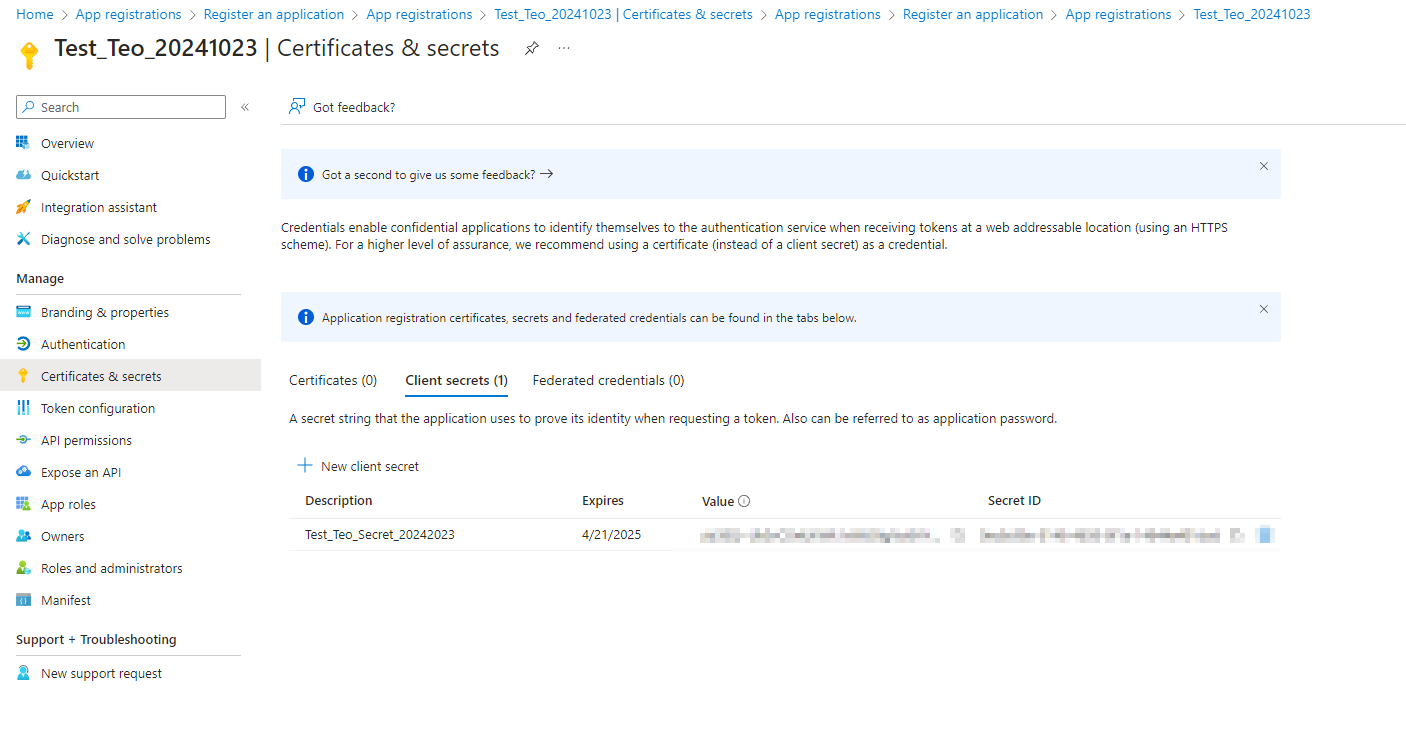Click the sidebar Search box
Image resolution: width=1406 pixels, height=737 pixels.
point(121,107)
